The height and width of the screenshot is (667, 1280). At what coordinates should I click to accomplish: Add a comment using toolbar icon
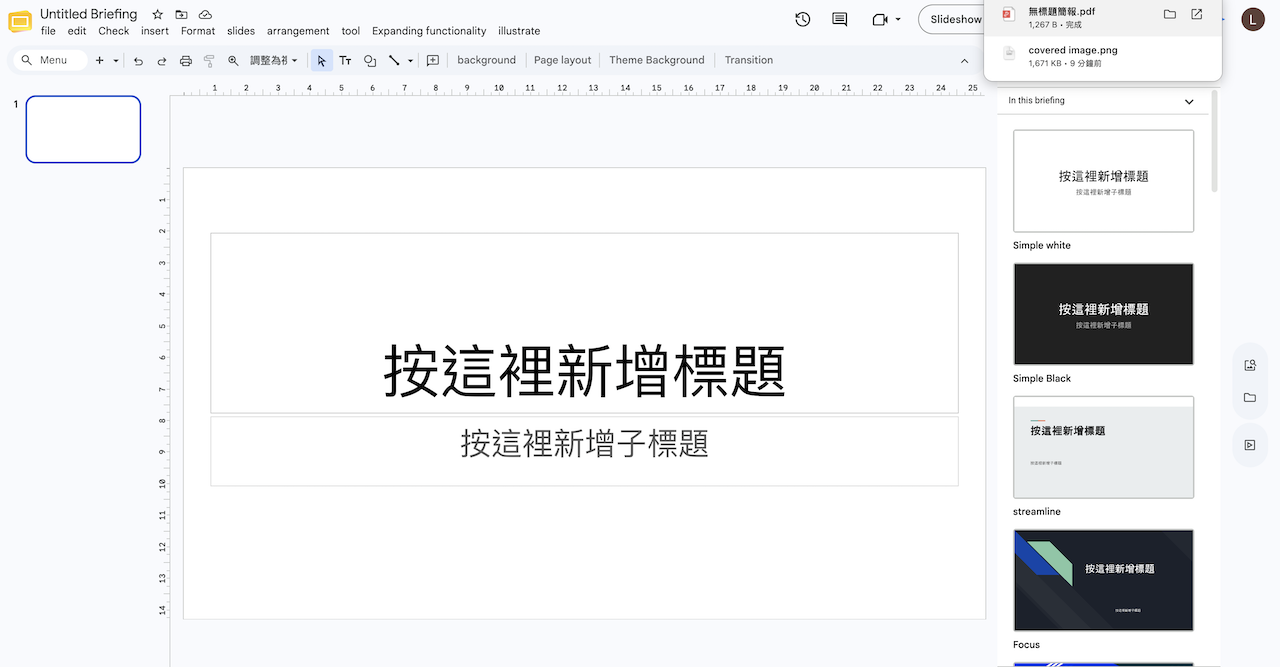pyautogui.click(x=433, y=60)
